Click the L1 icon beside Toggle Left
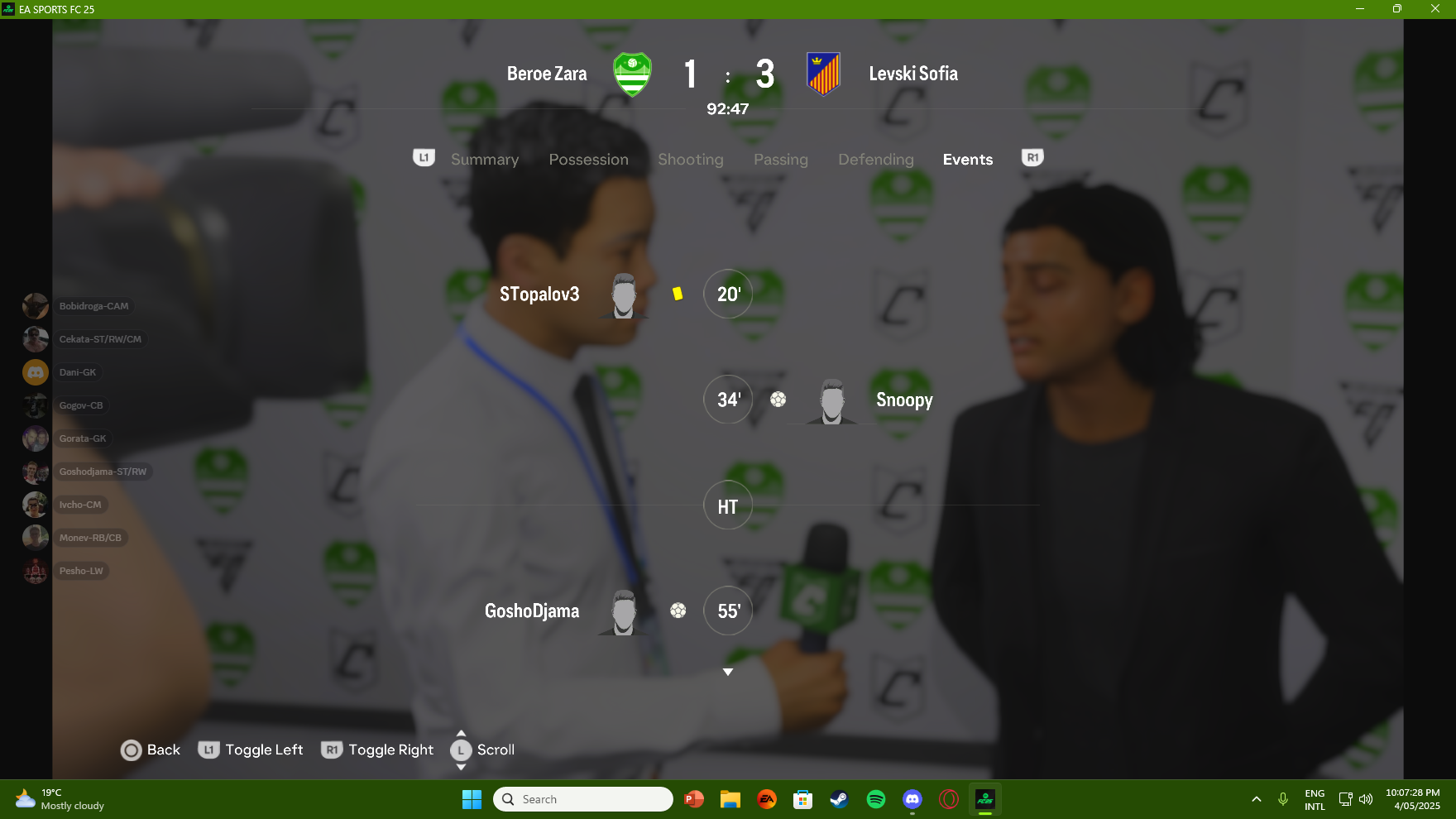This screenshot has height=819, width=1456. [x=208, y=750]
